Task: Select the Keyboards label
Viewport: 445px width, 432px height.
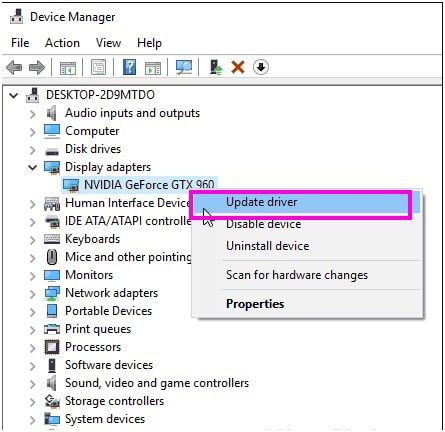Action: [93, 239]
